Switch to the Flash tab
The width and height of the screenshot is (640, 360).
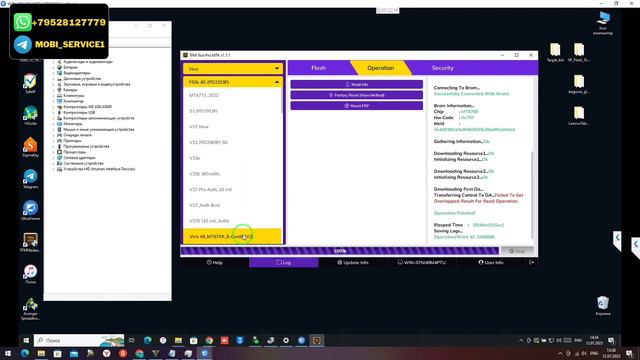318,68
